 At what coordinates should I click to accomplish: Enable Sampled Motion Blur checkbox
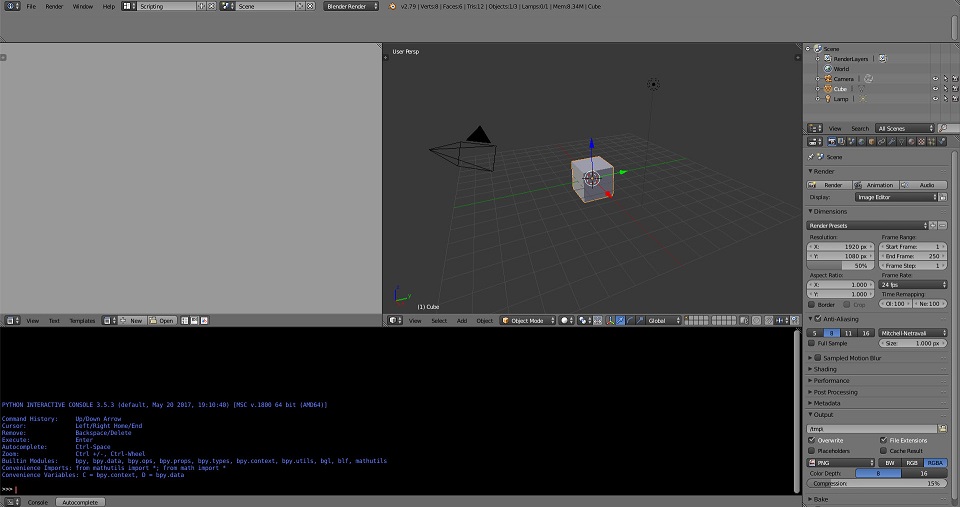point(818,358)
